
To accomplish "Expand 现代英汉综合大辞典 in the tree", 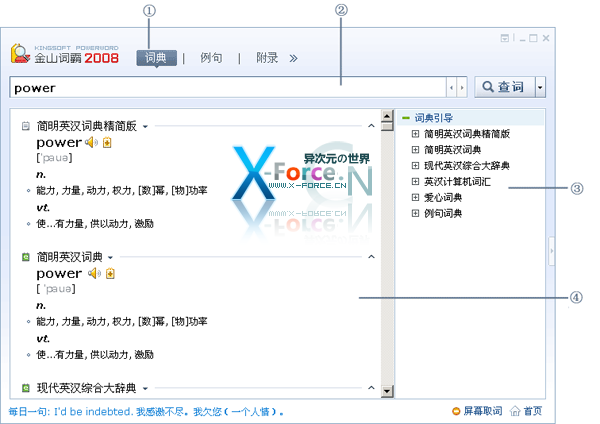I will (415, 165).
